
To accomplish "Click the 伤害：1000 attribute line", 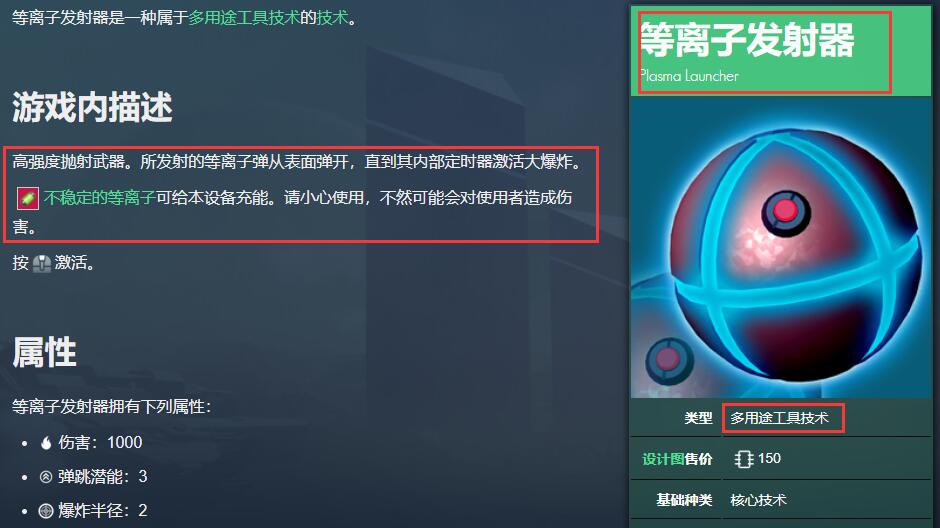I will 91,443.
